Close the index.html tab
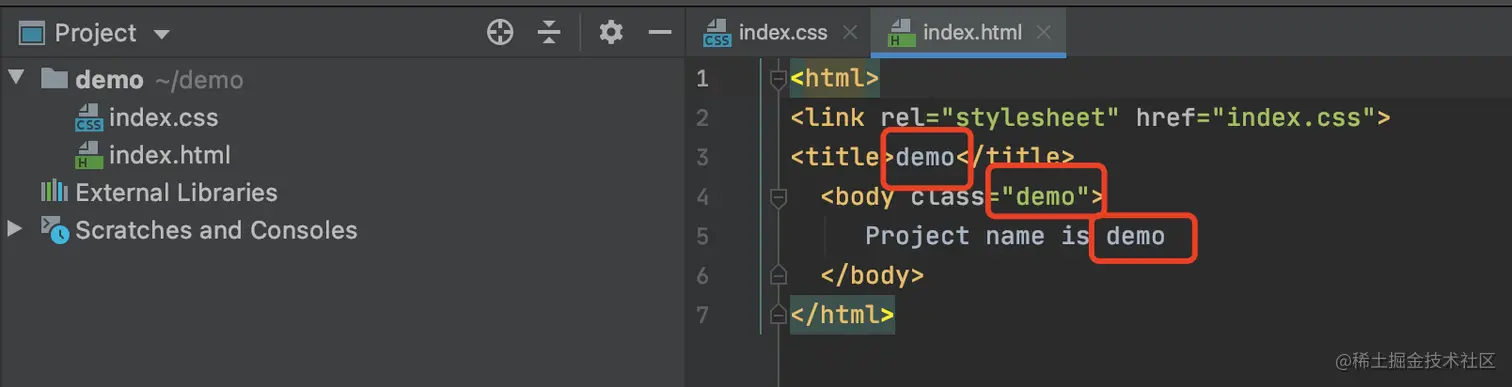 point(1043,33)
